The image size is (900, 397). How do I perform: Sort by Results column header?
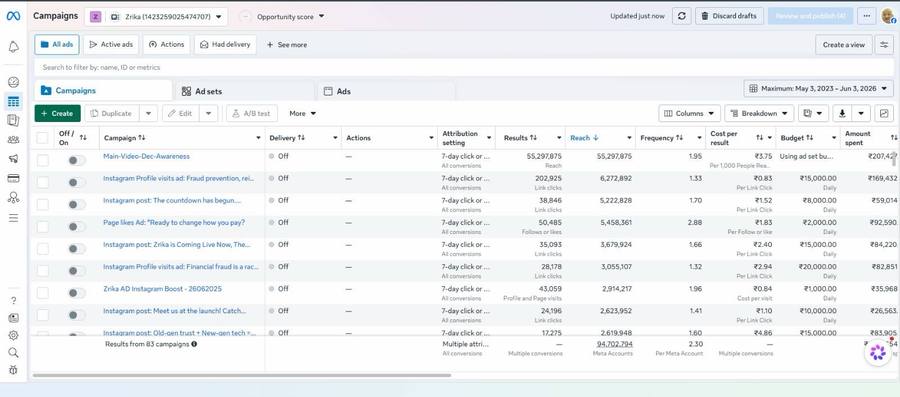[520, 138]
